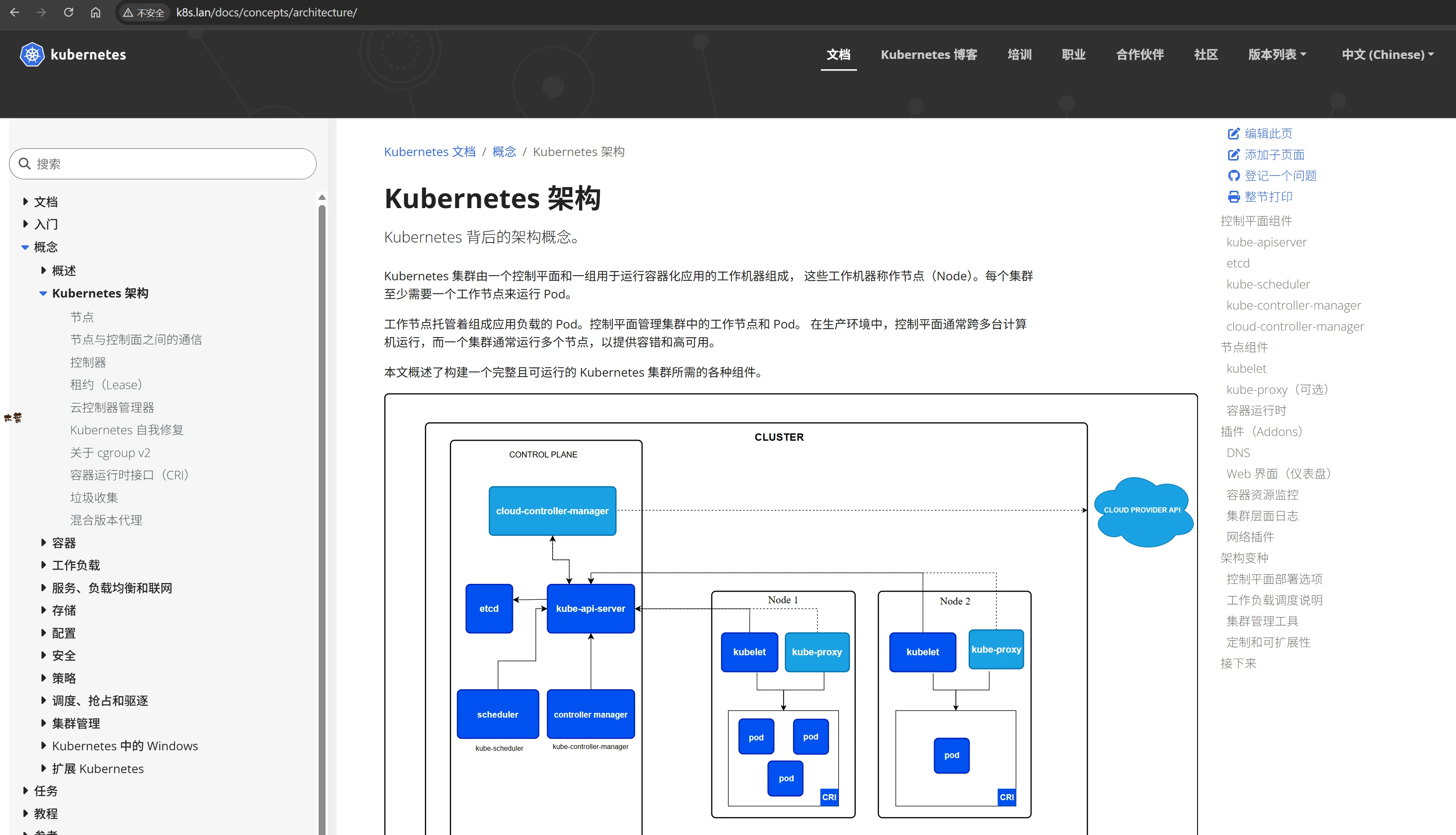
Task: Open the 控制器 sidebar page
Action: click(x=88, y=362)
